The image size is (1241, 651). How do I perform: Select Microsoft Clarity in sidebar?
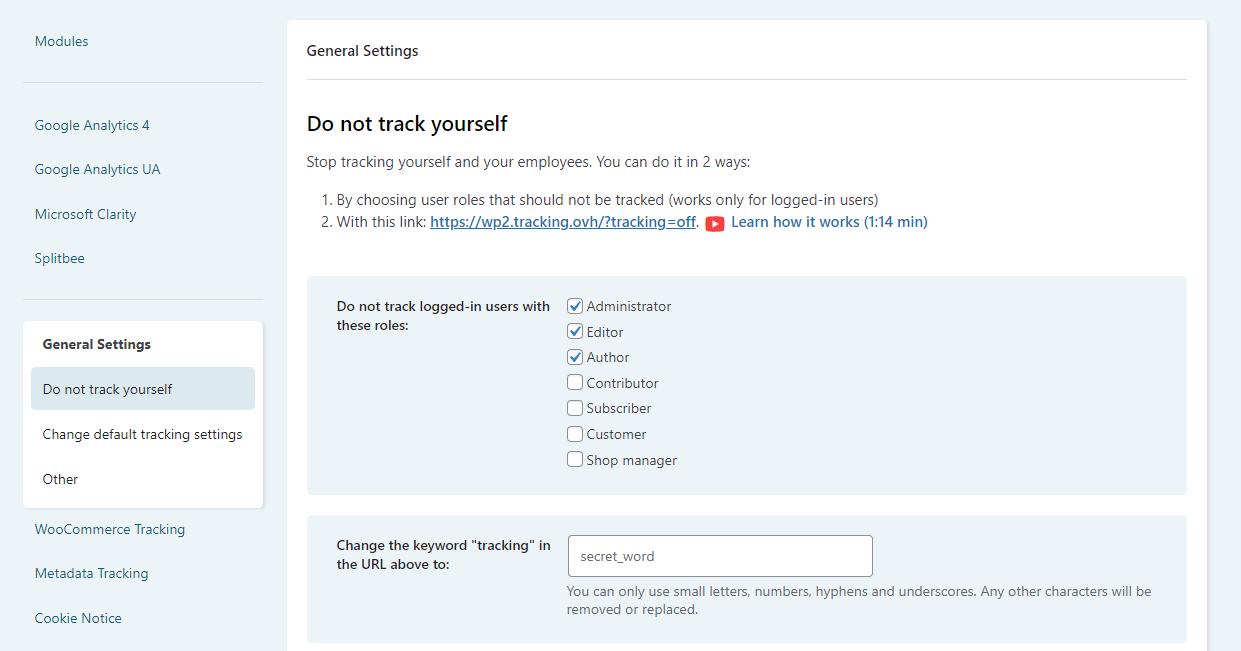(85, 214)
